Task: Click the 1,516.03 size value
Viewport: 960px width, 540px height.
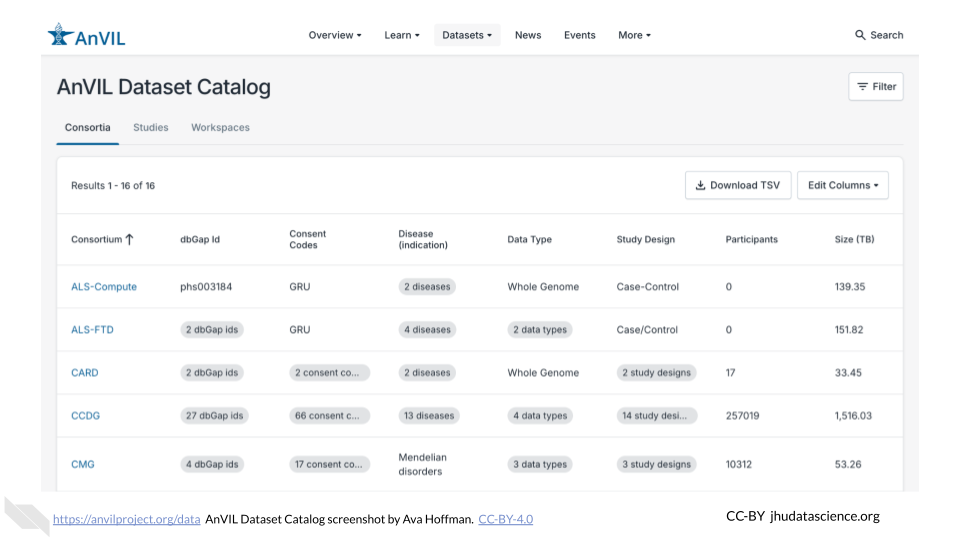Action: 853,415
